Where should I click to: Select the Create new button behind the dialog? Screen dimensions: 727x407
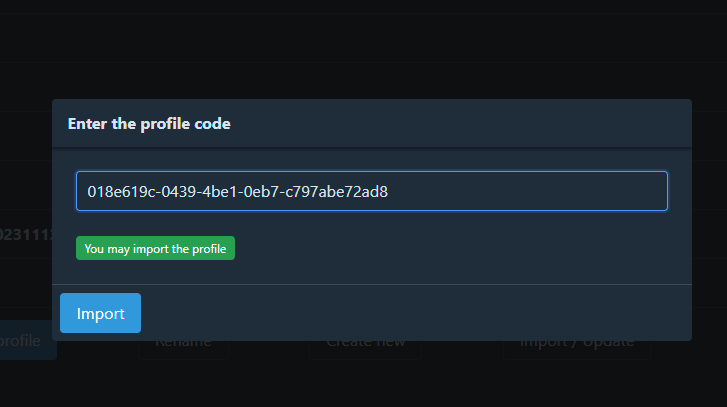(364, 343)
